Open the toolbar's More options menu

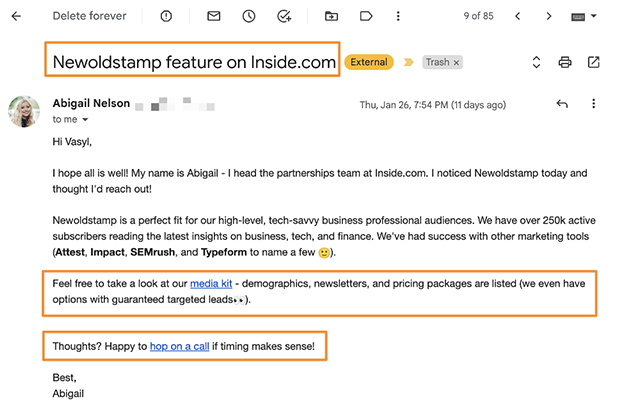click(398, 16)
